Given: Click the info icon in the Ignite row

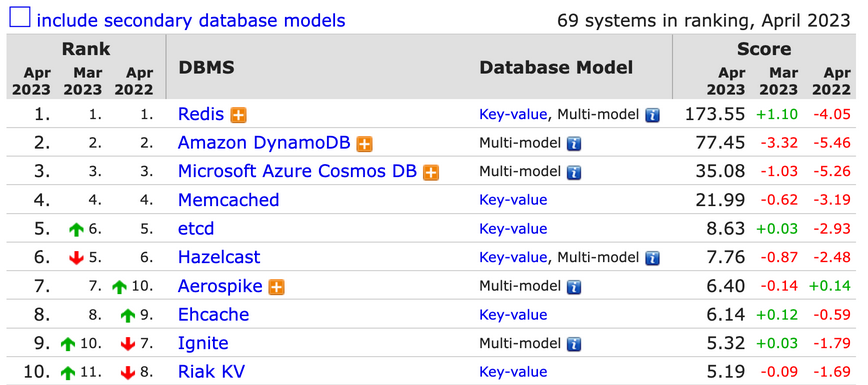Looking at the screenshot, I should point(574,344).
